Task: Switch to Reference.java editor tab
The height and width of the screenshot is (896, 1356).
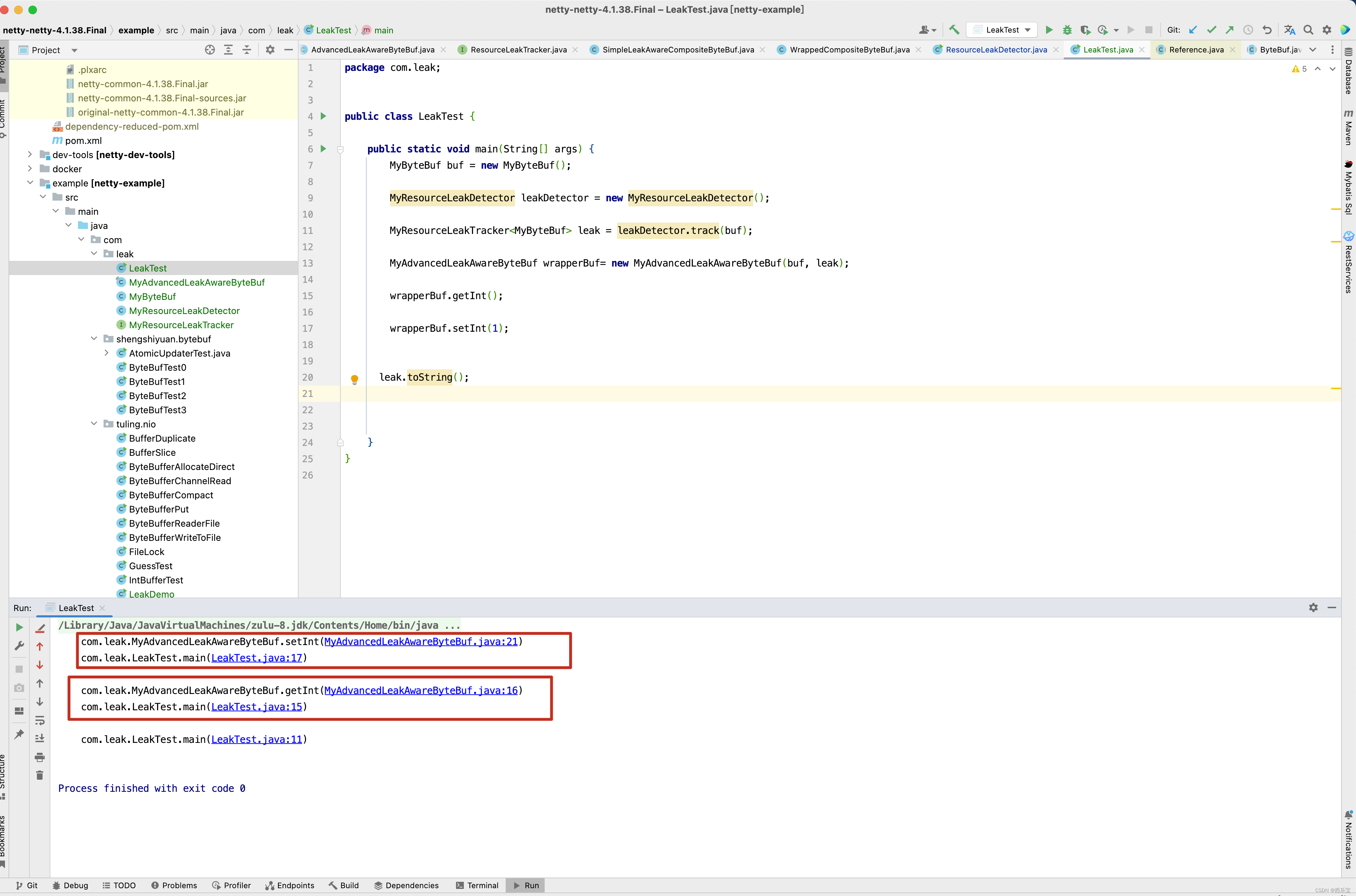Action: [x=1196, y=50]
